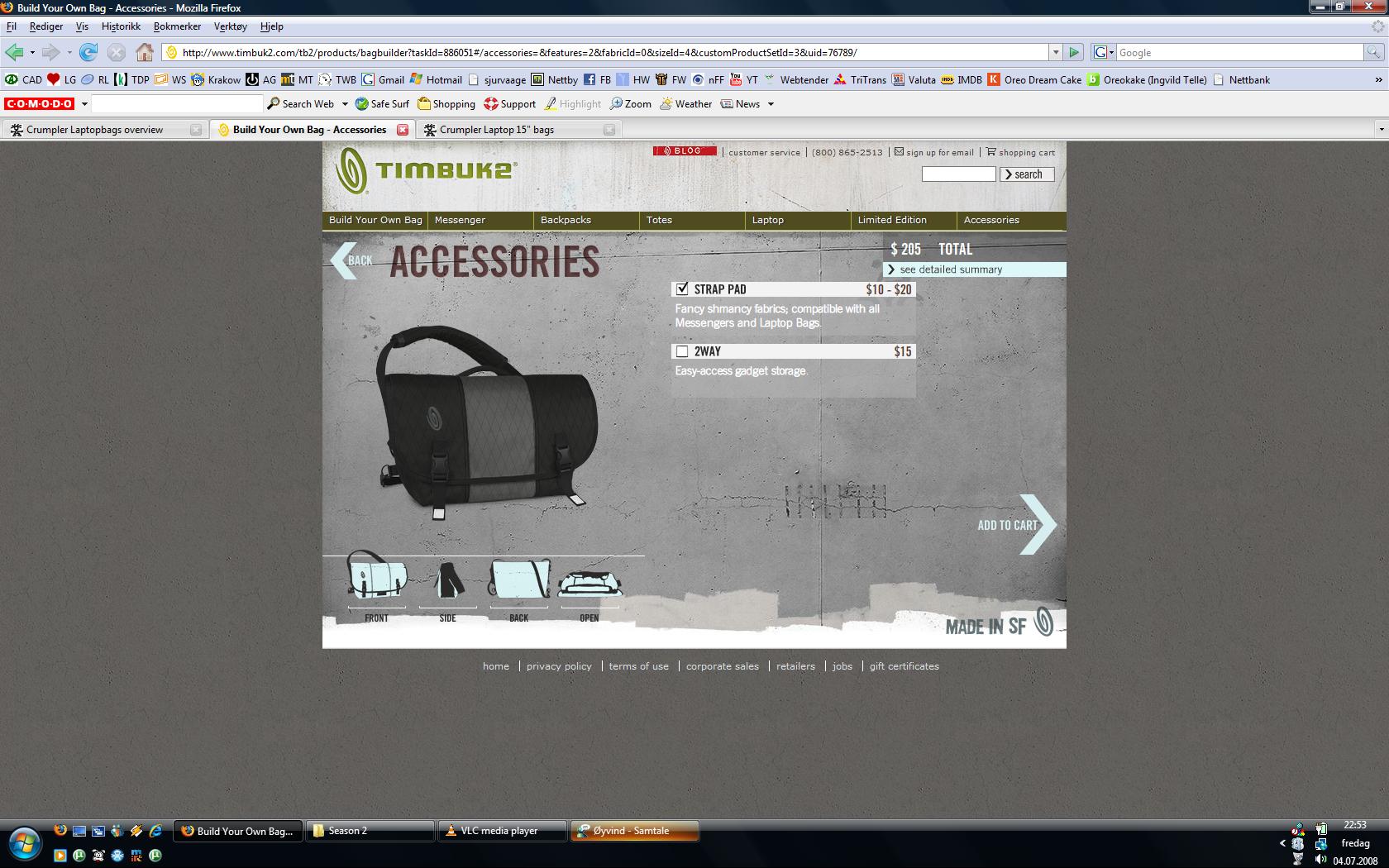Open the Oreo Dream Cake bookmark

click(x=1034, y=79)
